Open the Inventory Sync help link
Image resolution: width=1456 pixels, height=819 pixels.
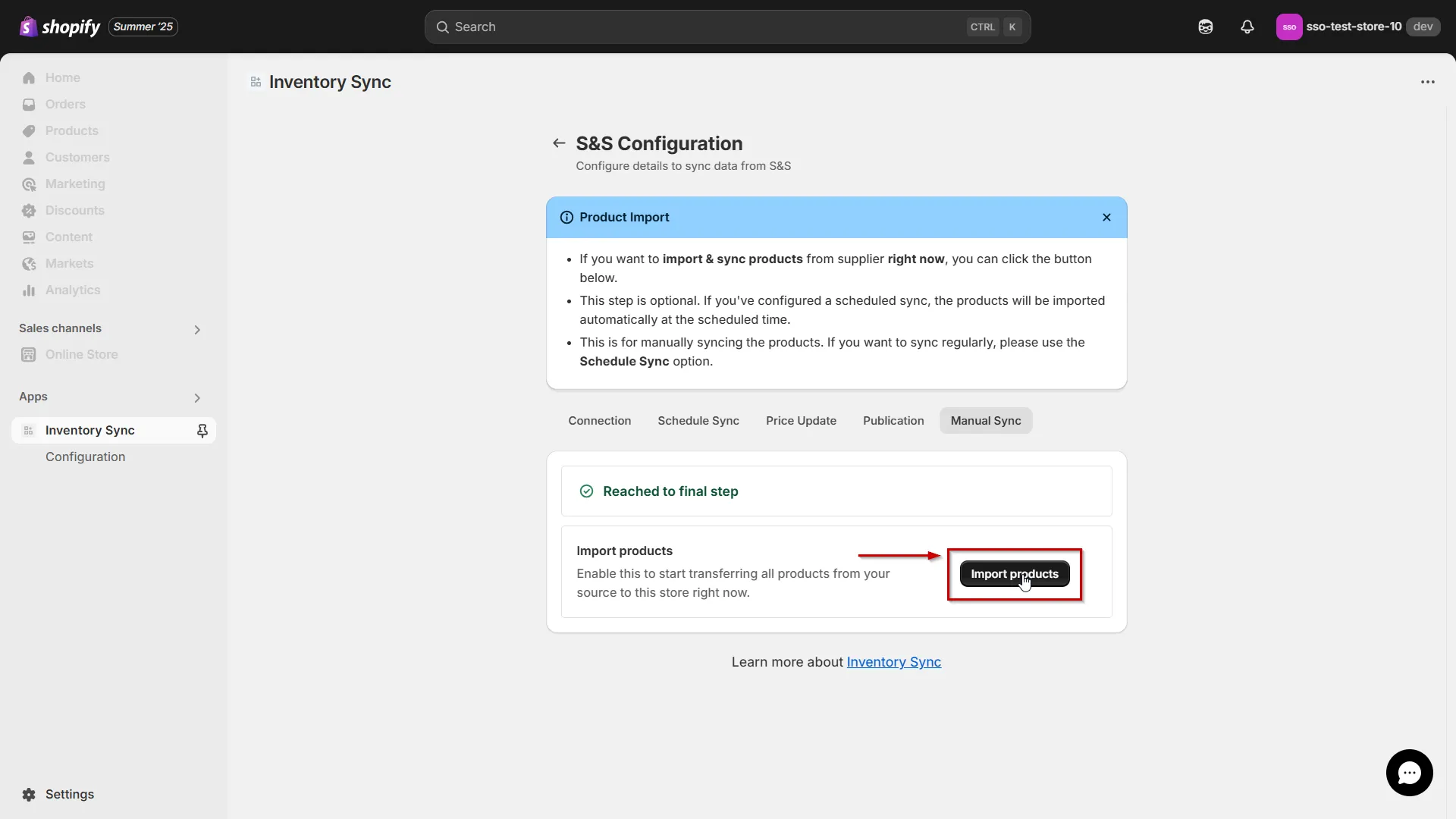pyautogui.click(x=893, y=662)
